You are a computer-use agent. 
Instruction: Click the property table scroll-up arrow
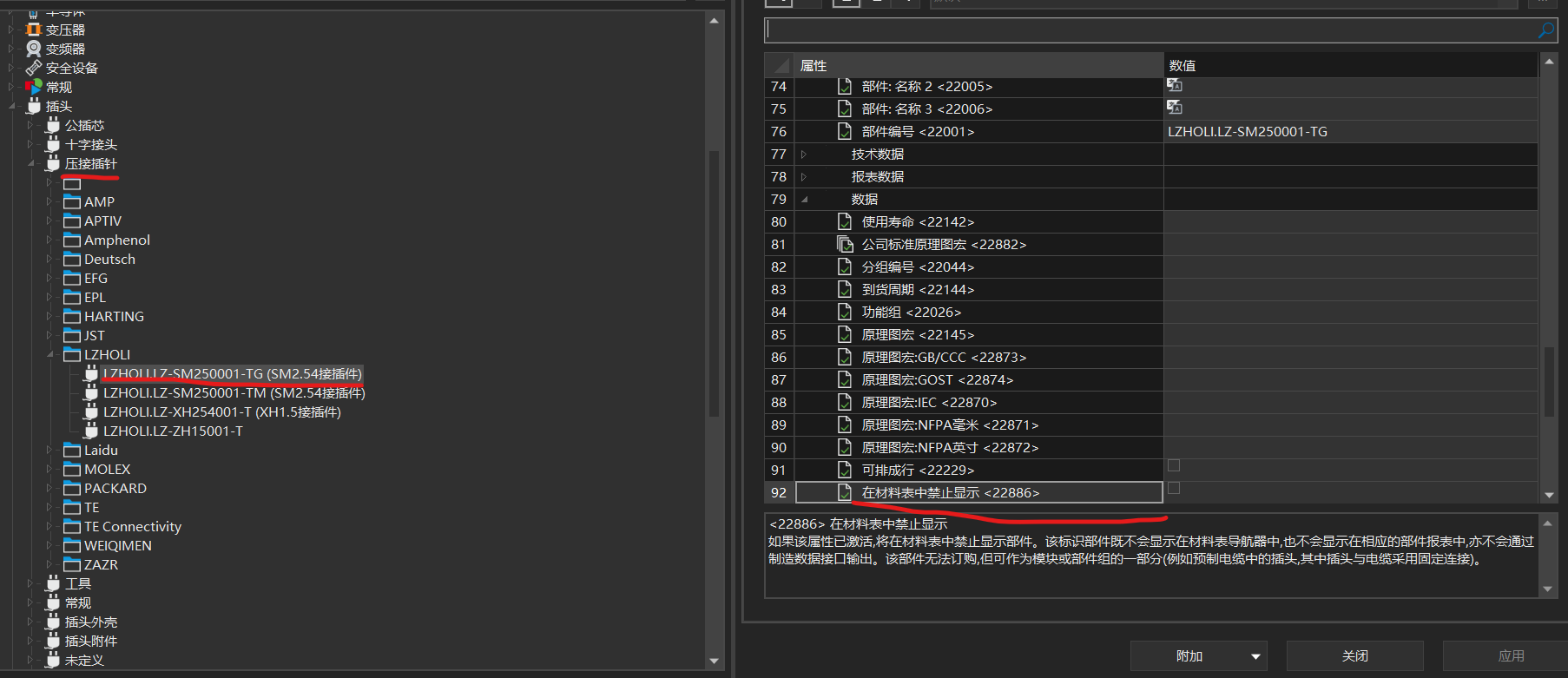pos(1549,62)
